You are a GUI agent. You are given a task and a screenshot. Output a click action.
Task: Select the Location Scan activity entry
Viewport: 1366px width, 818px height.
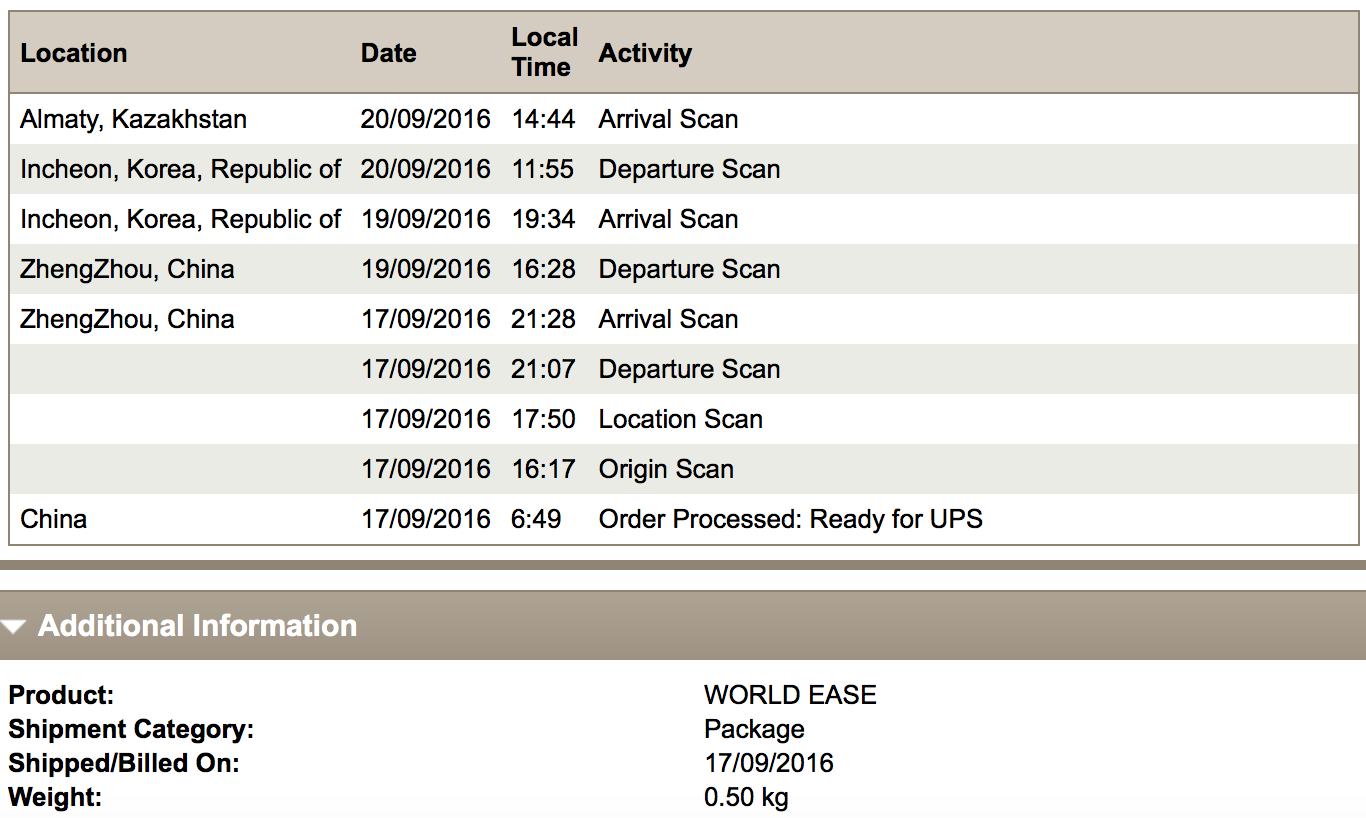click(680, 419)
